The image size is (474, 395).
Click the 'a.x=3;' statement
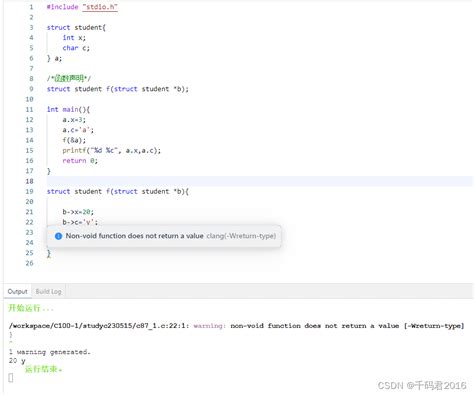[74, 120]
